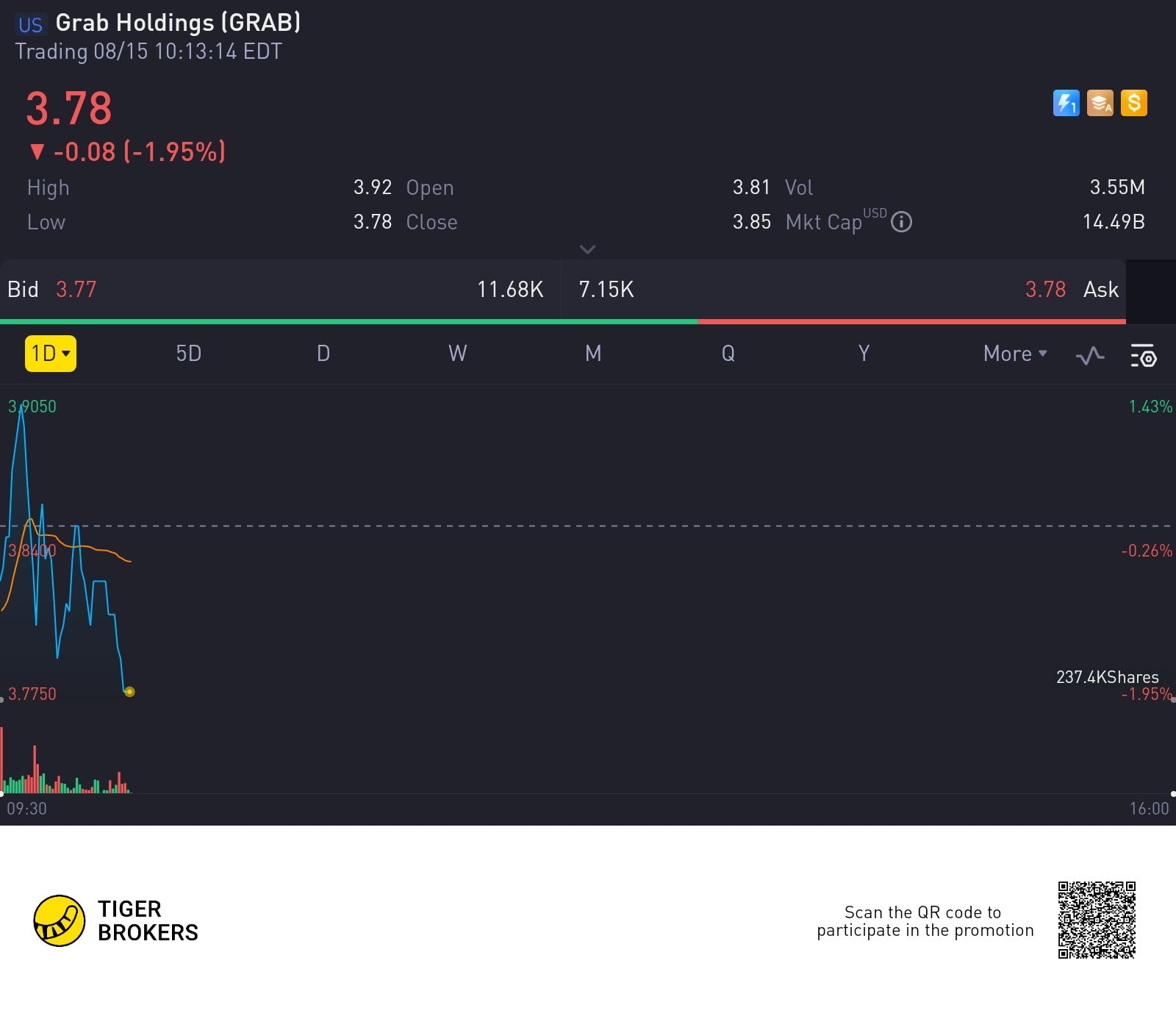Tap the yellow dollar sign icon
This screenshot has height=1016, width=1176.
coord(1134,103)
